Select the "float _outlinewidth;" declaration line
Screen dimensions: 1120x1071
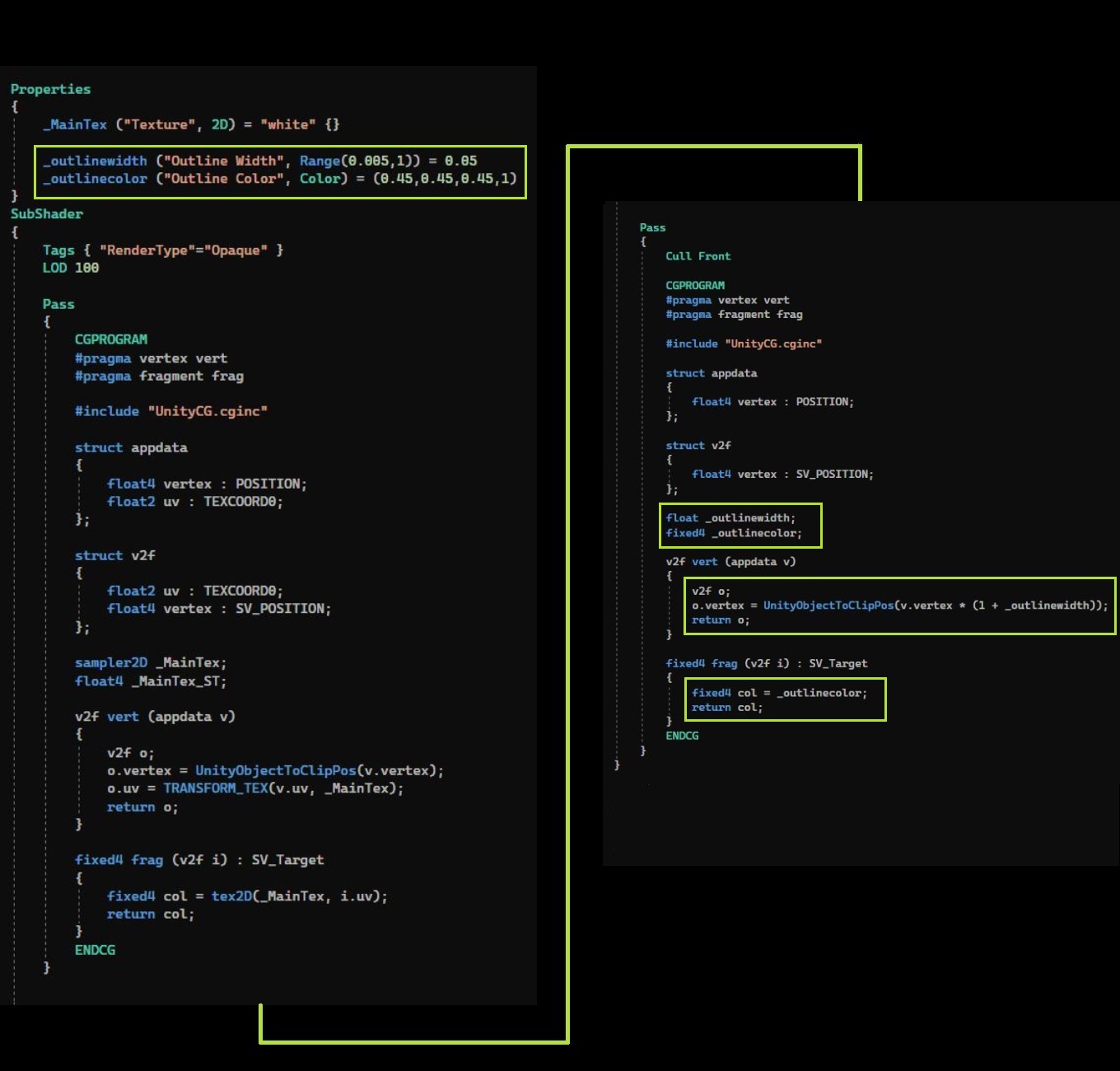pyautogui.click(x=730, y=518)
